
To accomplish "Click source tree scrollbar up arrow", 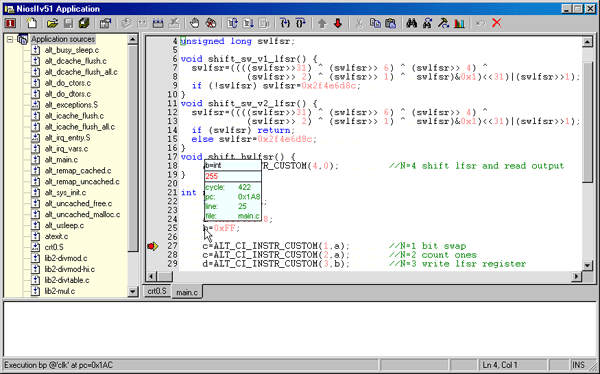I will (x=133, y=39).
